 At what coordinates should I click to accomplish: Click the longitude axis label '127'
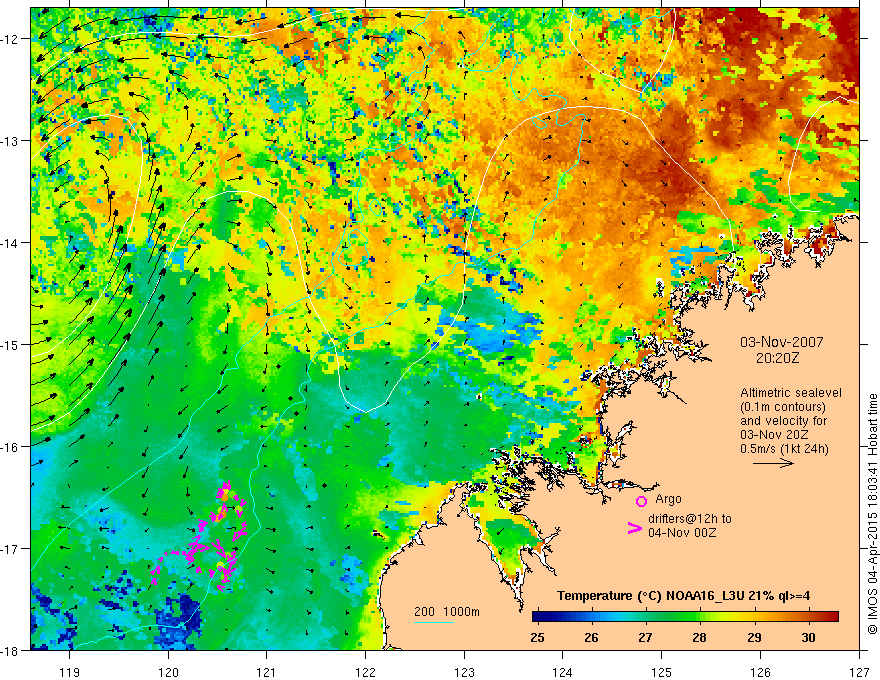point(859,672)
